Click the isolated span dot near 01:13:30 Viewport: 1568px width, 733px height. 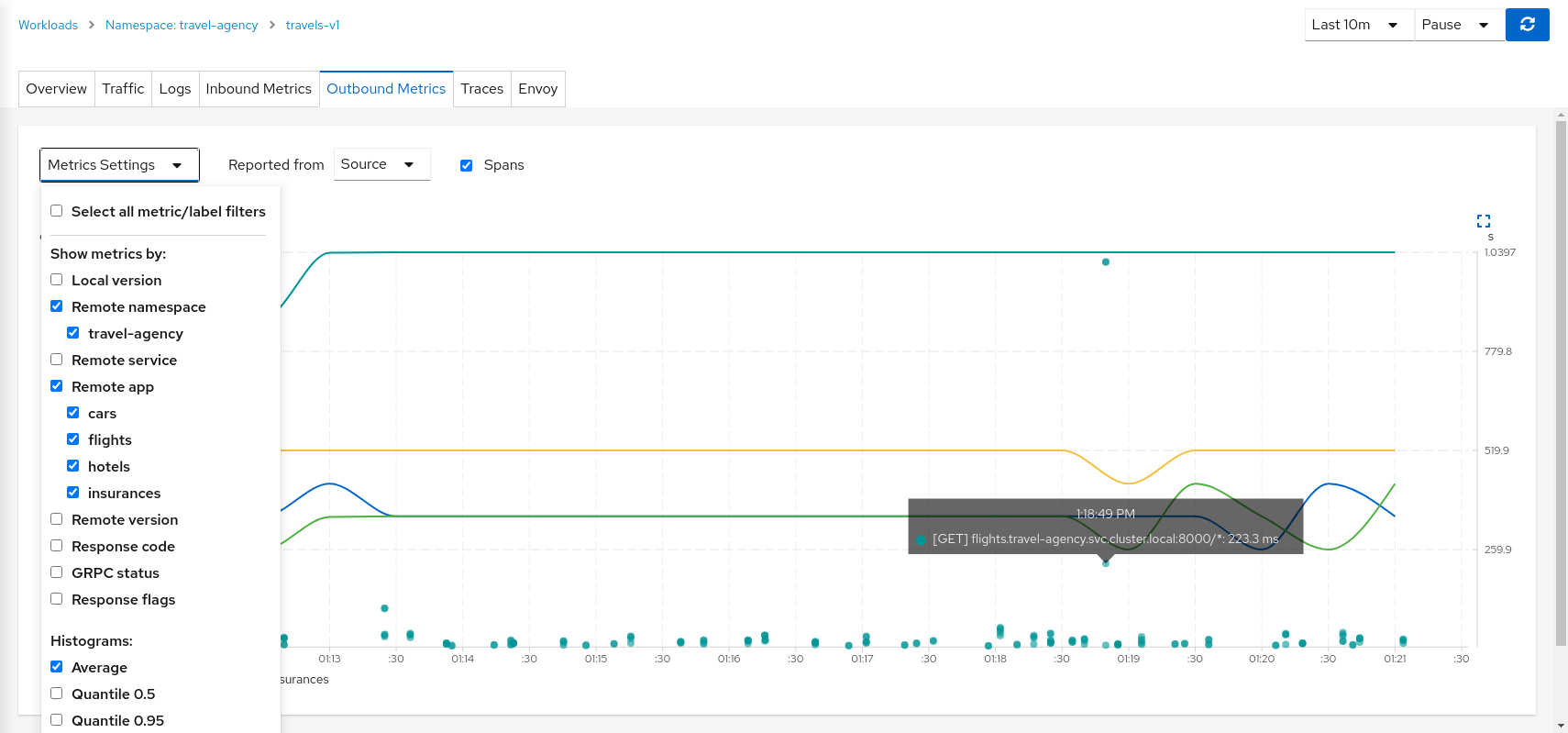coord(384,608)
